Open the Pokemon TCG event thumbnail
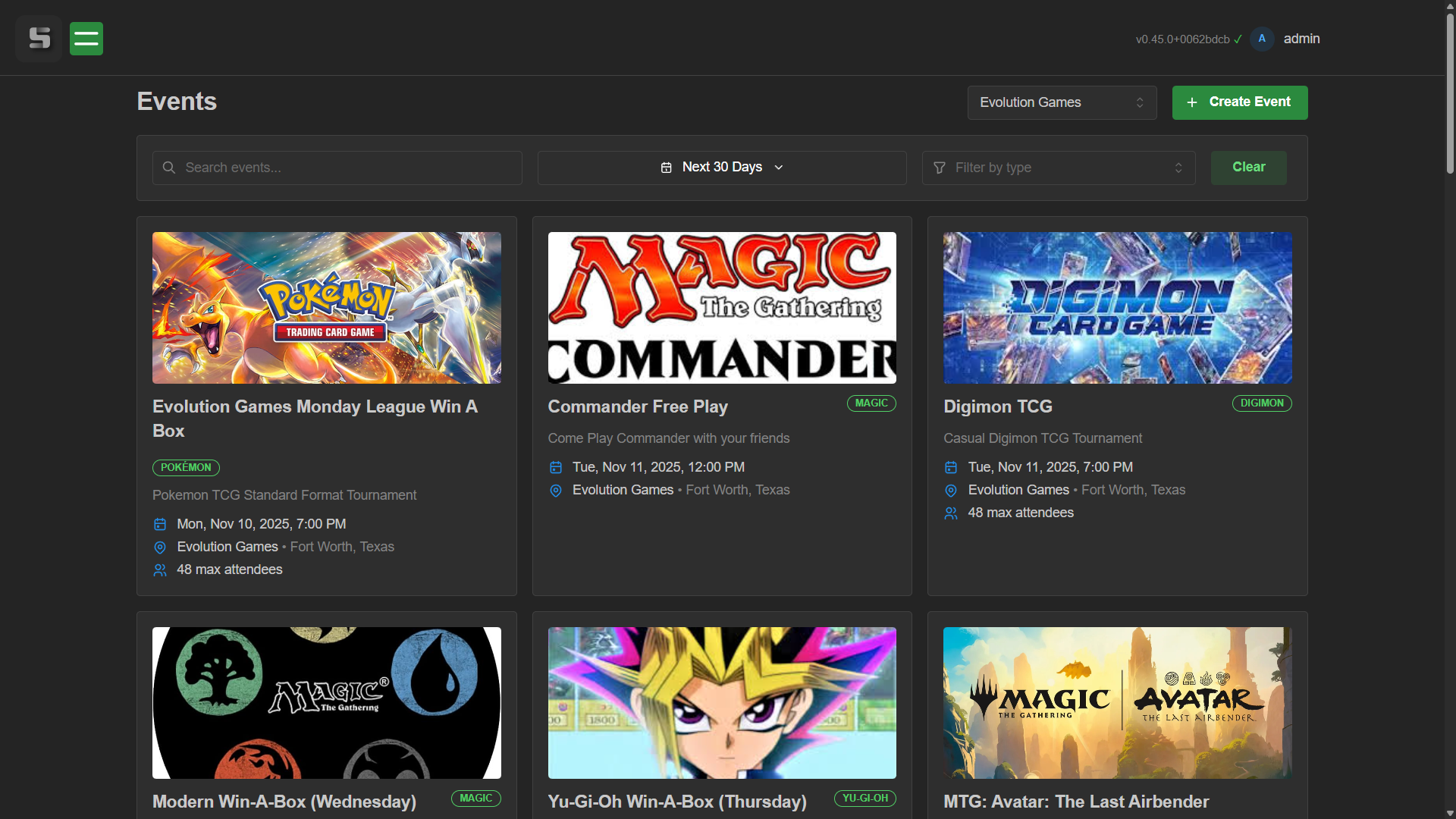The image size is (1456, 819). point(327,308)
